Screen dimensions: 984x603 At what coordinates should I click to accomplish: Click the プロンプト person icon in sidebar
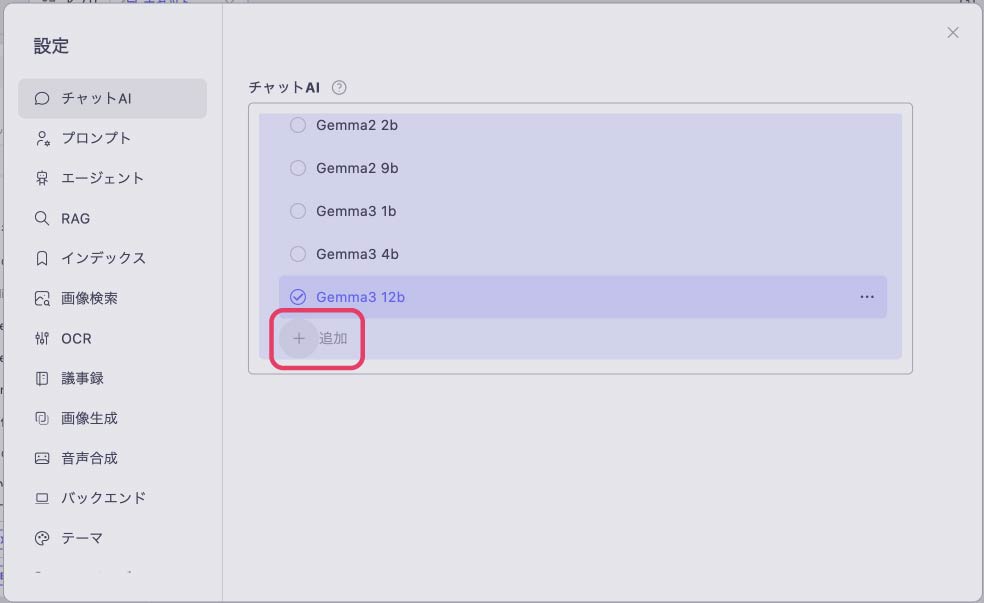(42, 138)
